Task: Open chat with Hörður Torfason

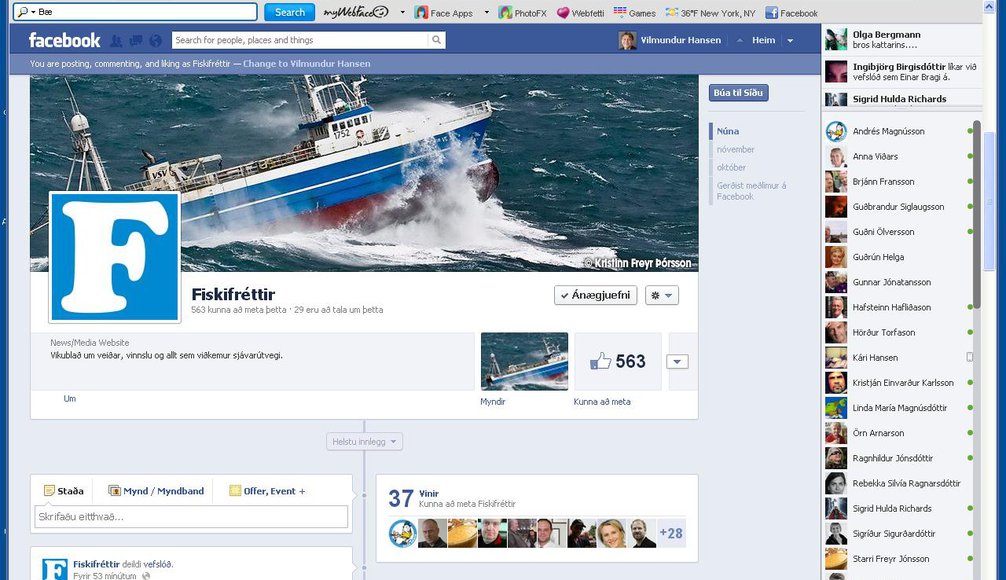Action: [899, 332]
